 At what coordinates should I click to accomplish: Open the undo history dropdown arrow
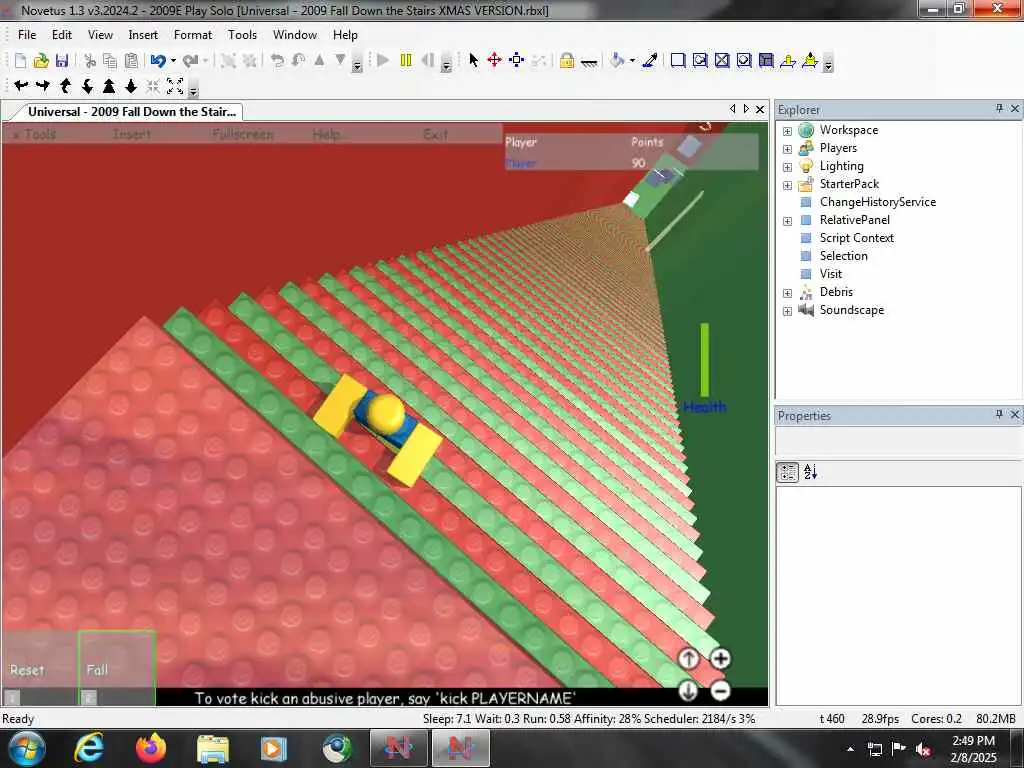coord(173,61)
